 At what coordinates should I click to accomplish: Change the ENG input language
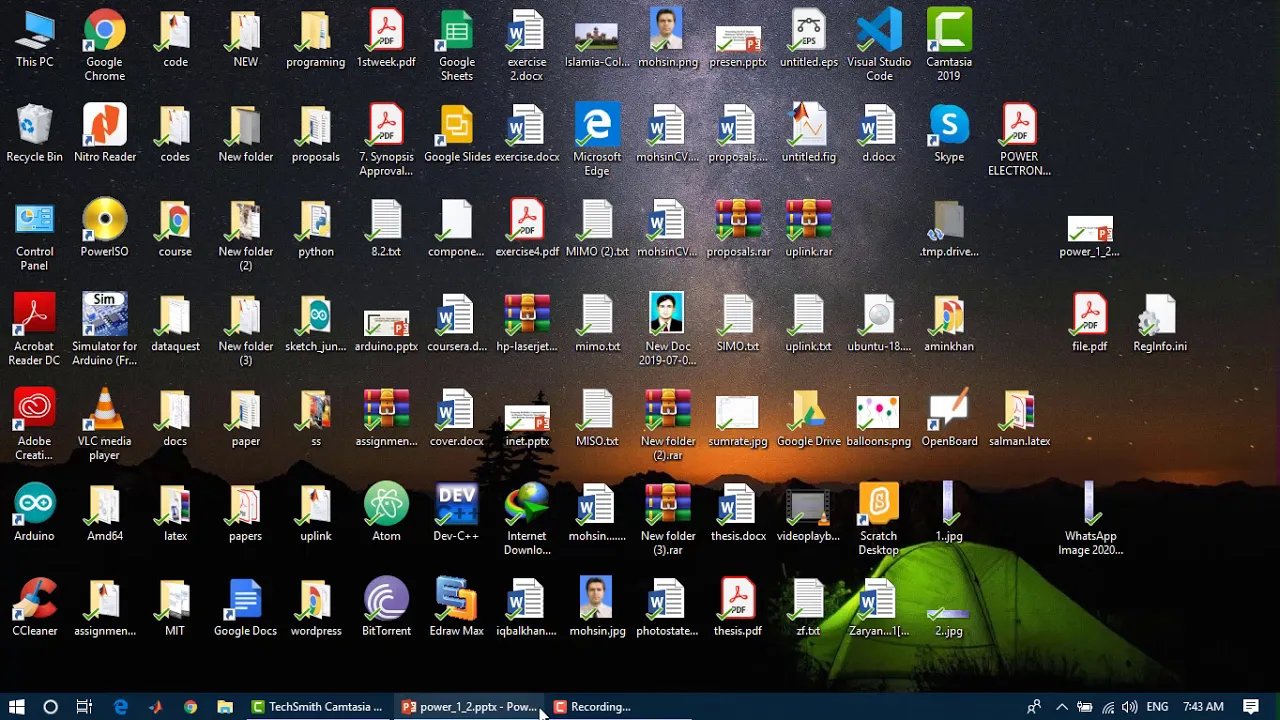(x=1157, y=706)
